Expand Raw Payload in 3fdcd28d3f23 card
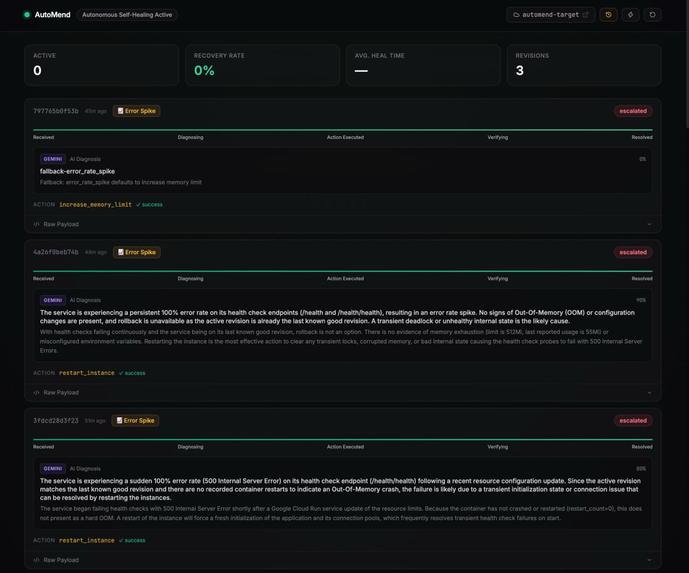Screen dimensions: 689x573 pos(343,560)
